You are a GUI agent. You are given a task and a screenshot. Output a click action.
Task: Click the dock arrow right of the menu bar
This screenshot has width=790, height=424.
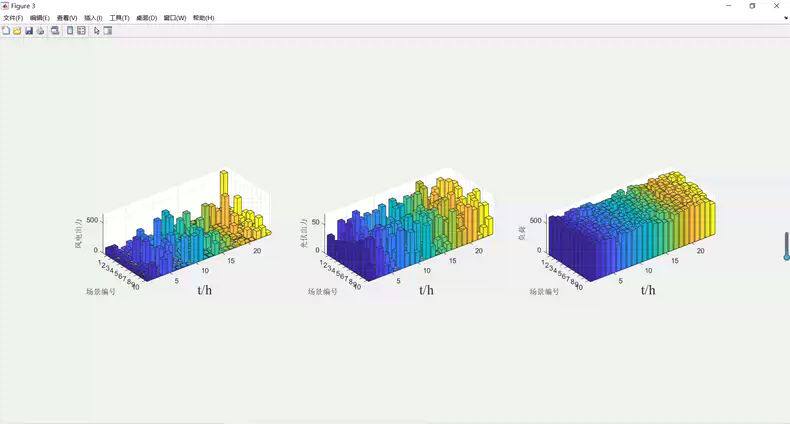(x=786, y=18)
